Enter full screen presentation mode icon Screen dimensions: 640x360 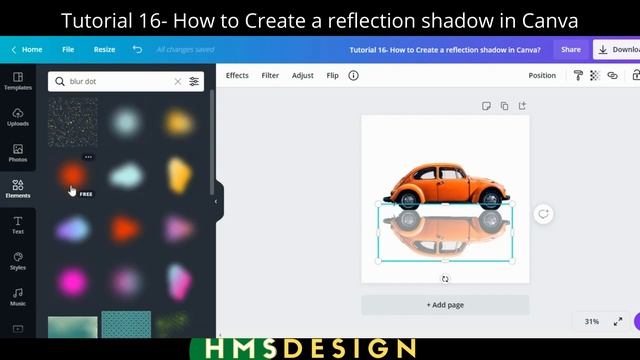[x=618, y=322]
